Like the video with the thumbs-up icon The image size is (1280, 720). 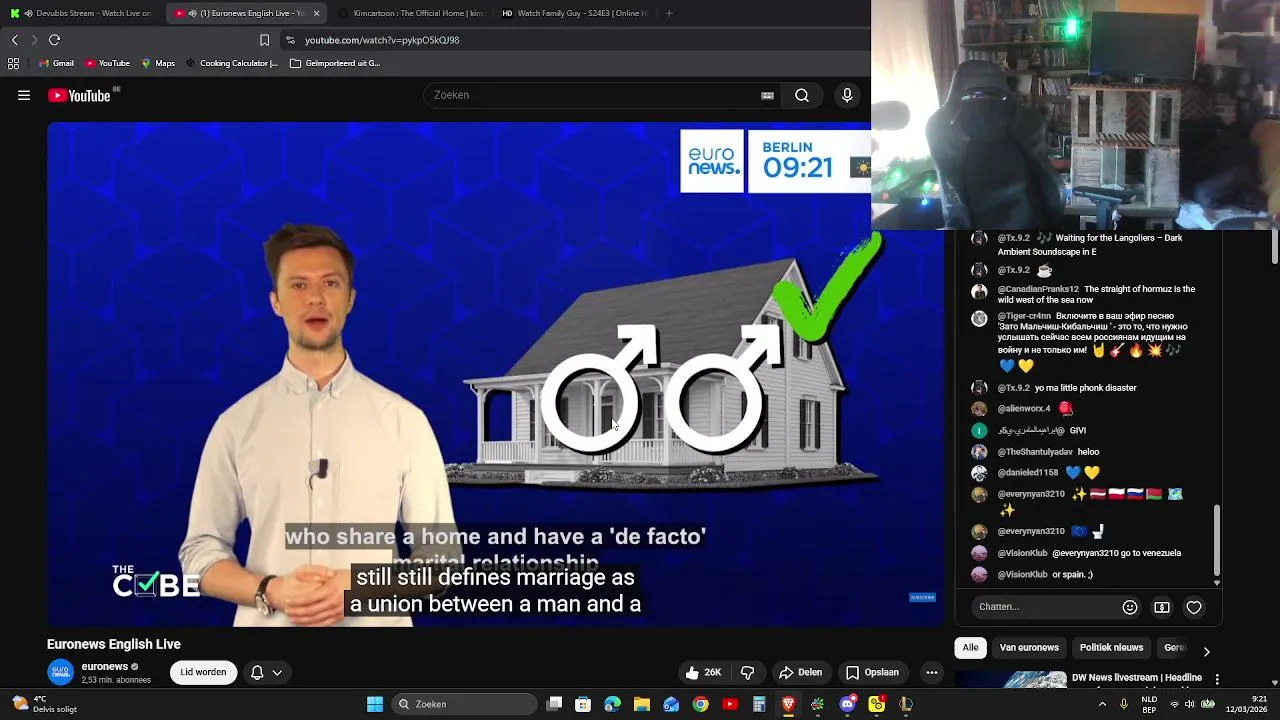coord(692,673)
